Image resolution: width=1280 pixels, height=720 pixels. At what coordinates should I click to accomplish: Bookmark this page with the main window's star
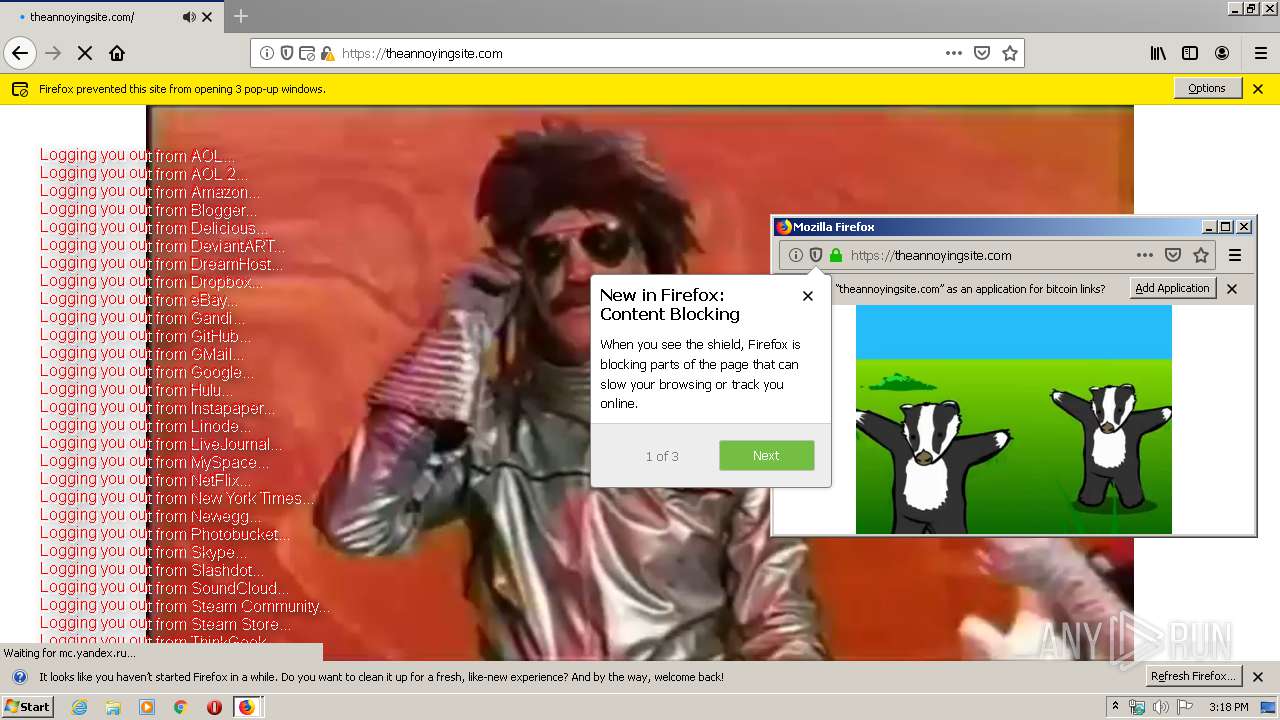pos(1010,53)
